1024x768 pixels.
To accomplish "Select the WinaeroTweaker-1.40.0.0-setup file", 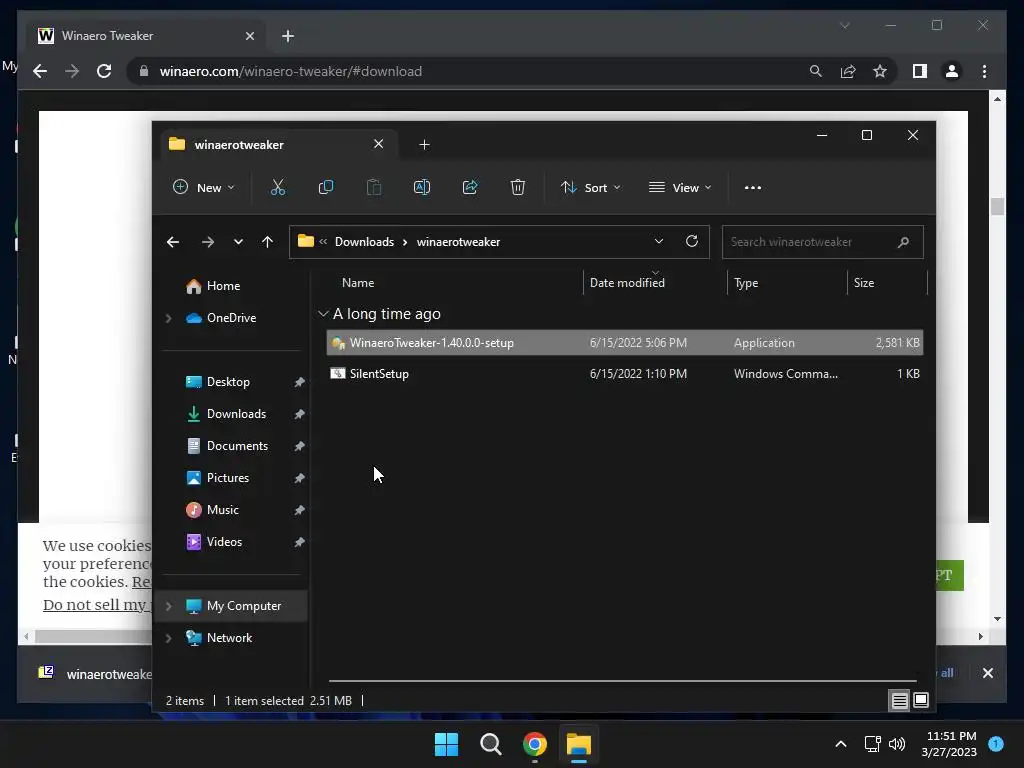I will pos(624,343).
